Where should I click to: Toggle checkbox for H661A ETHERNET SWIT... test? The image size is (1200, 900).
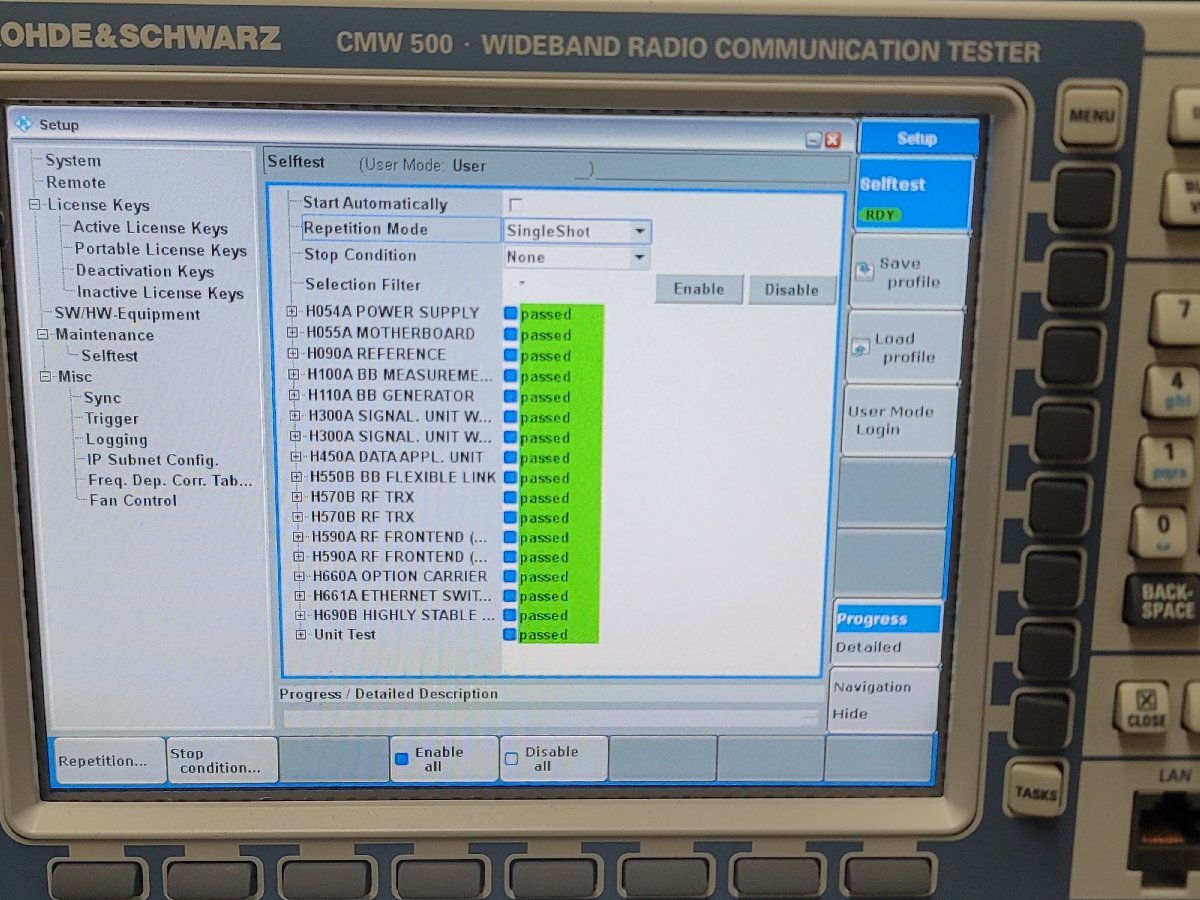point(510,596)
